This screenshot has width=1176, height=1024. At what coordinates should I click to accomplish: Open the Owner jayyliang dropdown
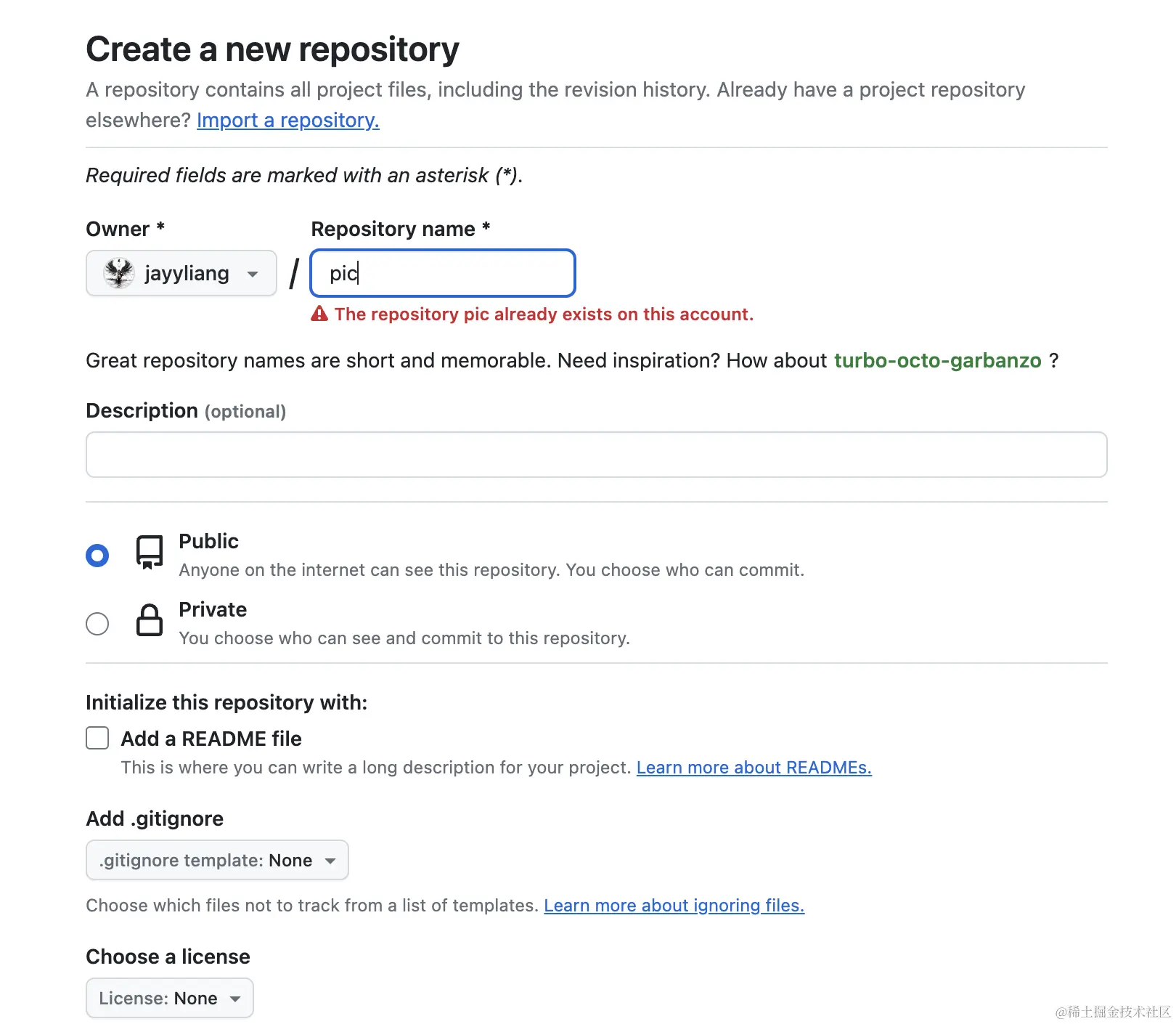[181, 273]
